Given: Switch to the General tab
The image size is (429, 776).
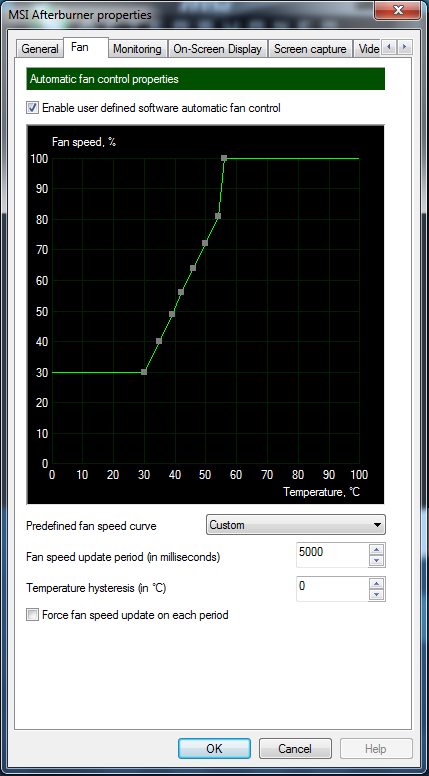Looking at the screenshot, I should pyautogui.click(x=40, y=49).
